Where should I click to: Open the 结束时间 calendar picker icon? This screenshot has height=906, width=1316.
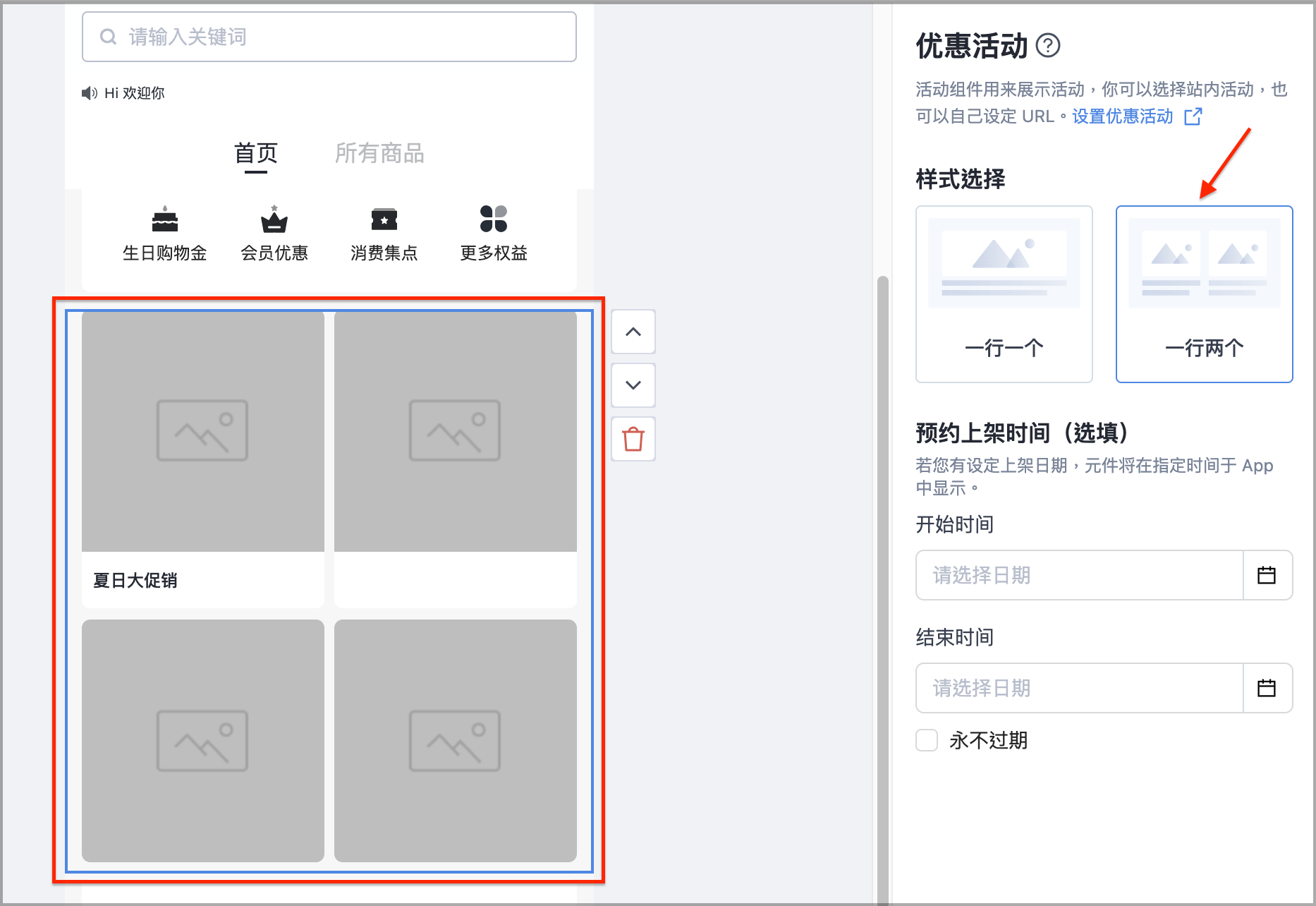1267,688
